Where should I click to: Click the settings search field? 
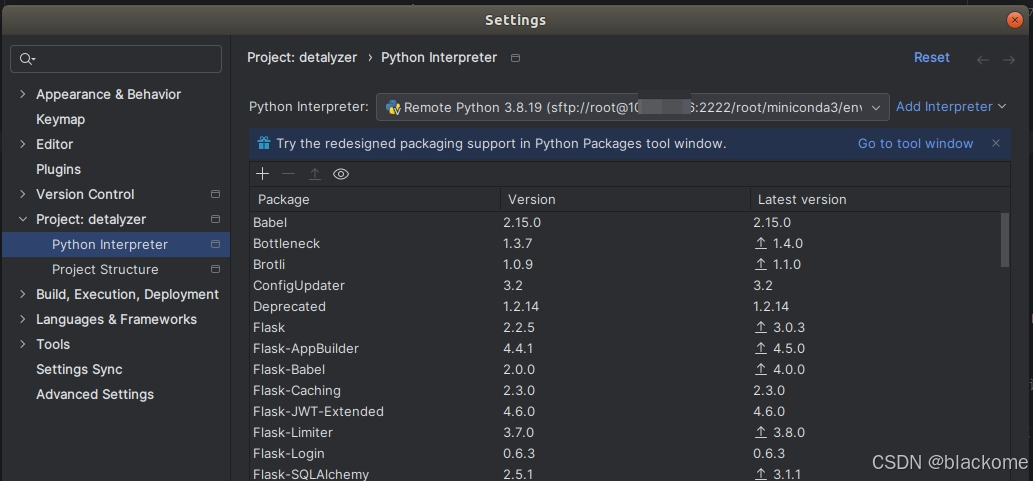point(116,59)
